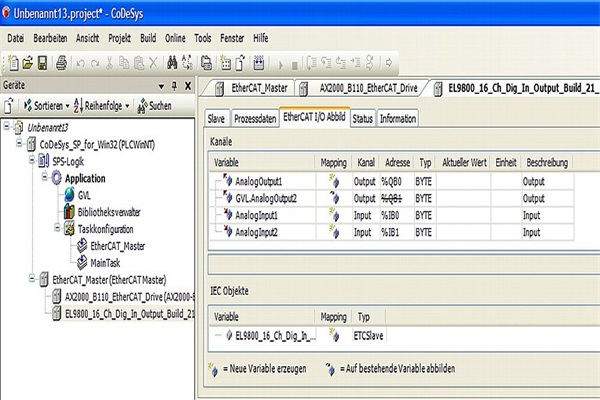Switch to the Prozessdaten tab
This screenshot has width=600, height=400.
[256, 118]
